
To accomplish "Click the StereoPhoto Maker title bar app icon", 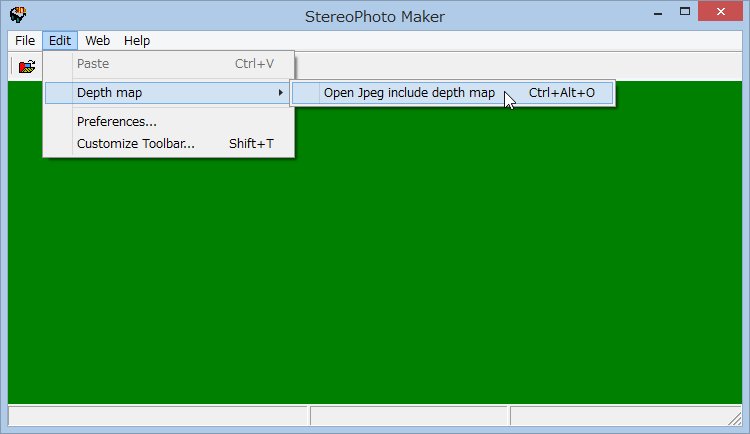I will (x=18, y=16).
